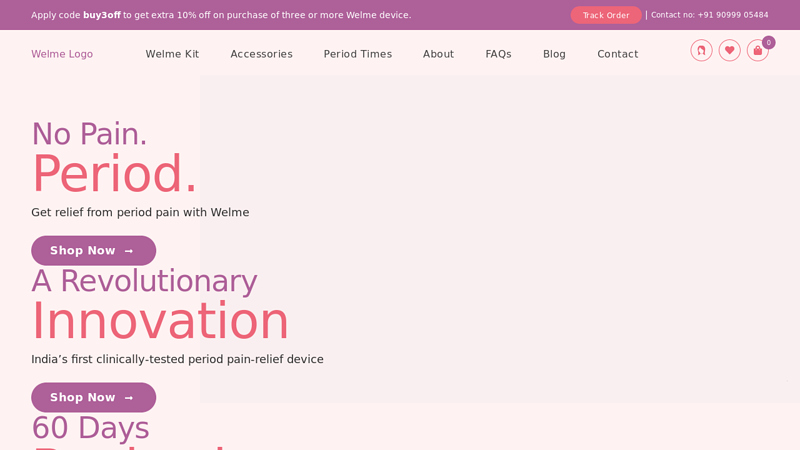
Task: Click Shop Now under A Revolutionary Innovation
Action: pyautogui.click(x=93, y=397)
